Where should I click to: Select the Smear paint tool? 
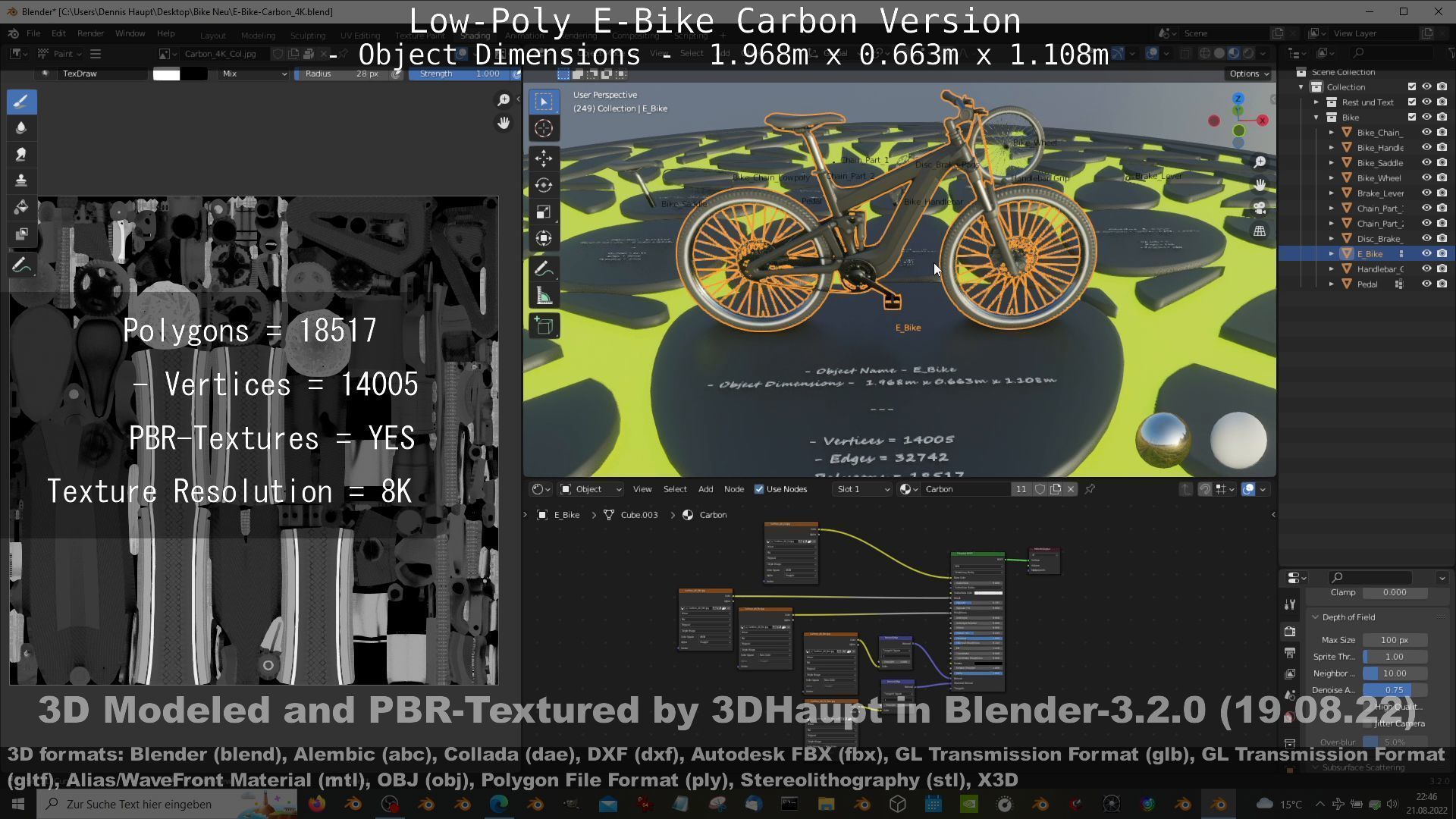tap(21, 154)
